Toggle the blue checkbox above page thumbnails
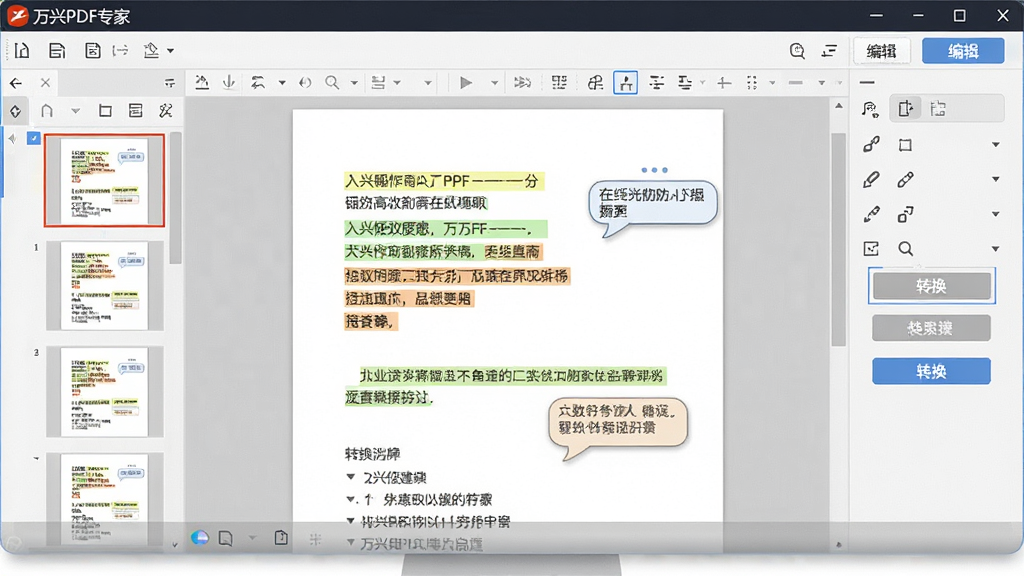This screenshot has width=1024, height=576. coord(33,138)
